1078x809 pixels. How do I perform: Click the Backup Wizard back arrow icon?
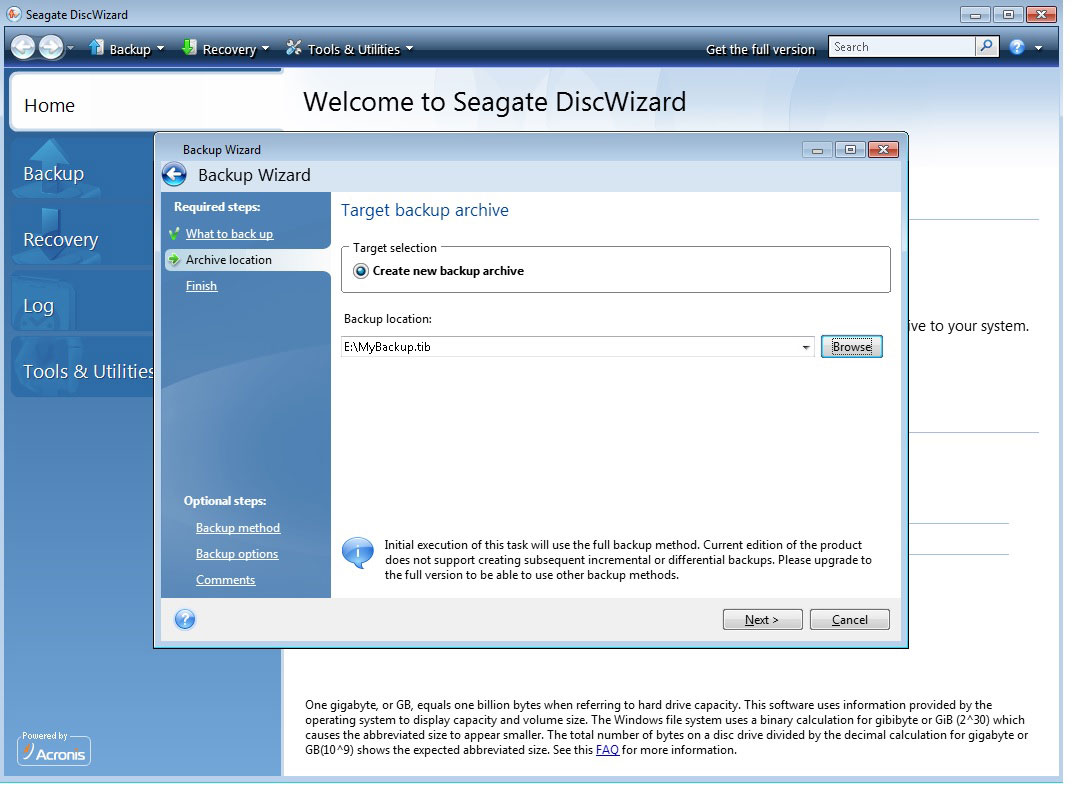175,175
